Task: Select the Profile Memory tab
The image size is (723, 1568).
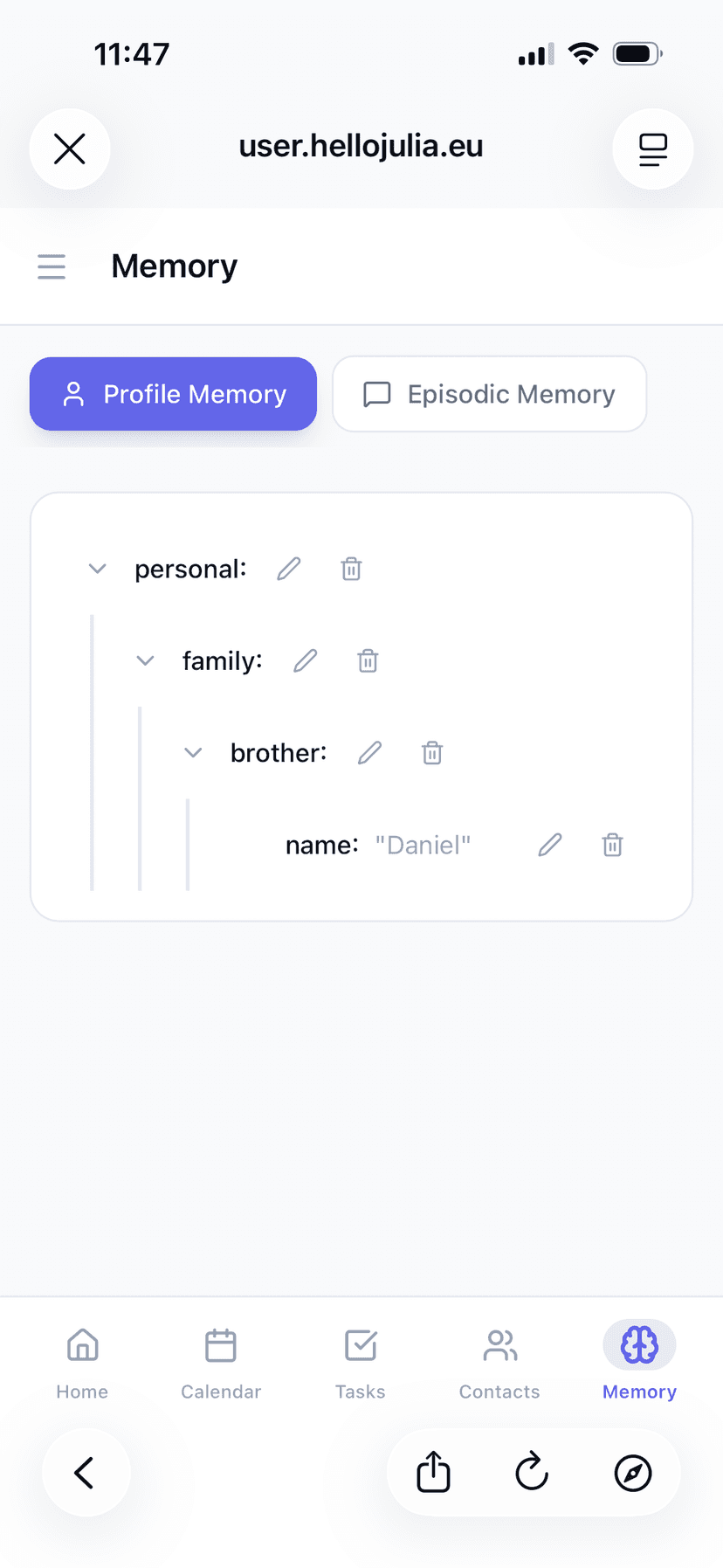Action: click(x=173, y=394)
